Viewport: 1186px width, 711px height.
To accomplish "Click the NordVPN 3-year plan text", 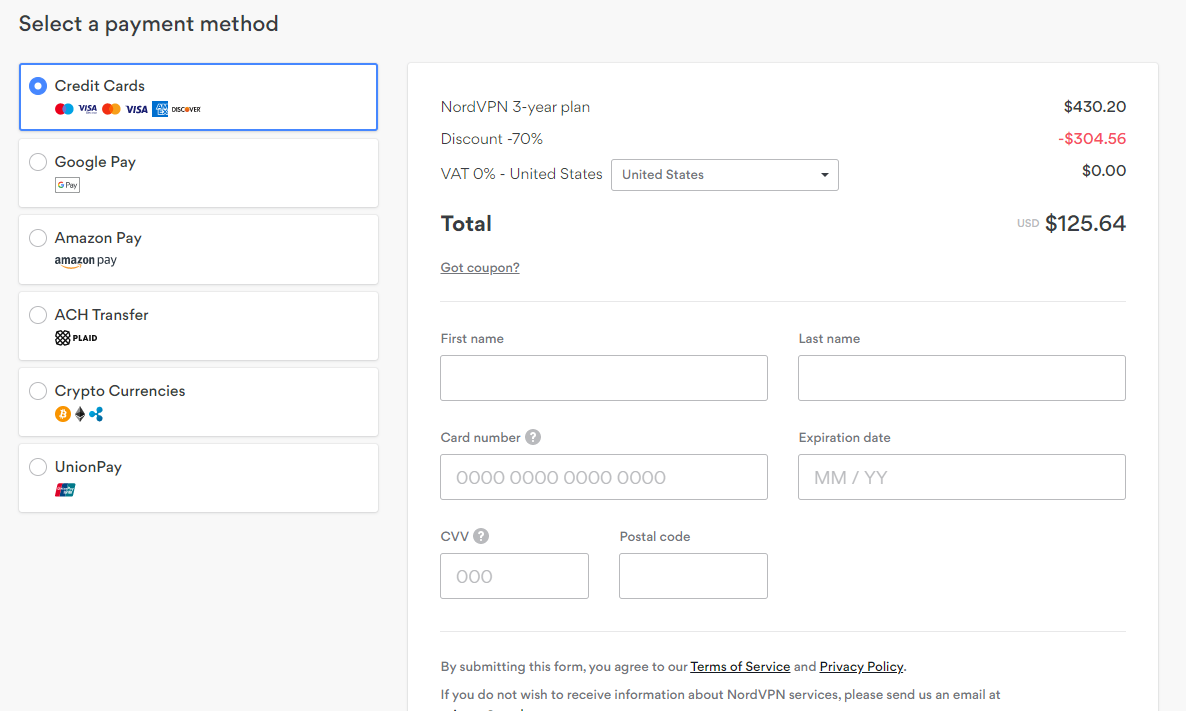I will tap(515, 107).
